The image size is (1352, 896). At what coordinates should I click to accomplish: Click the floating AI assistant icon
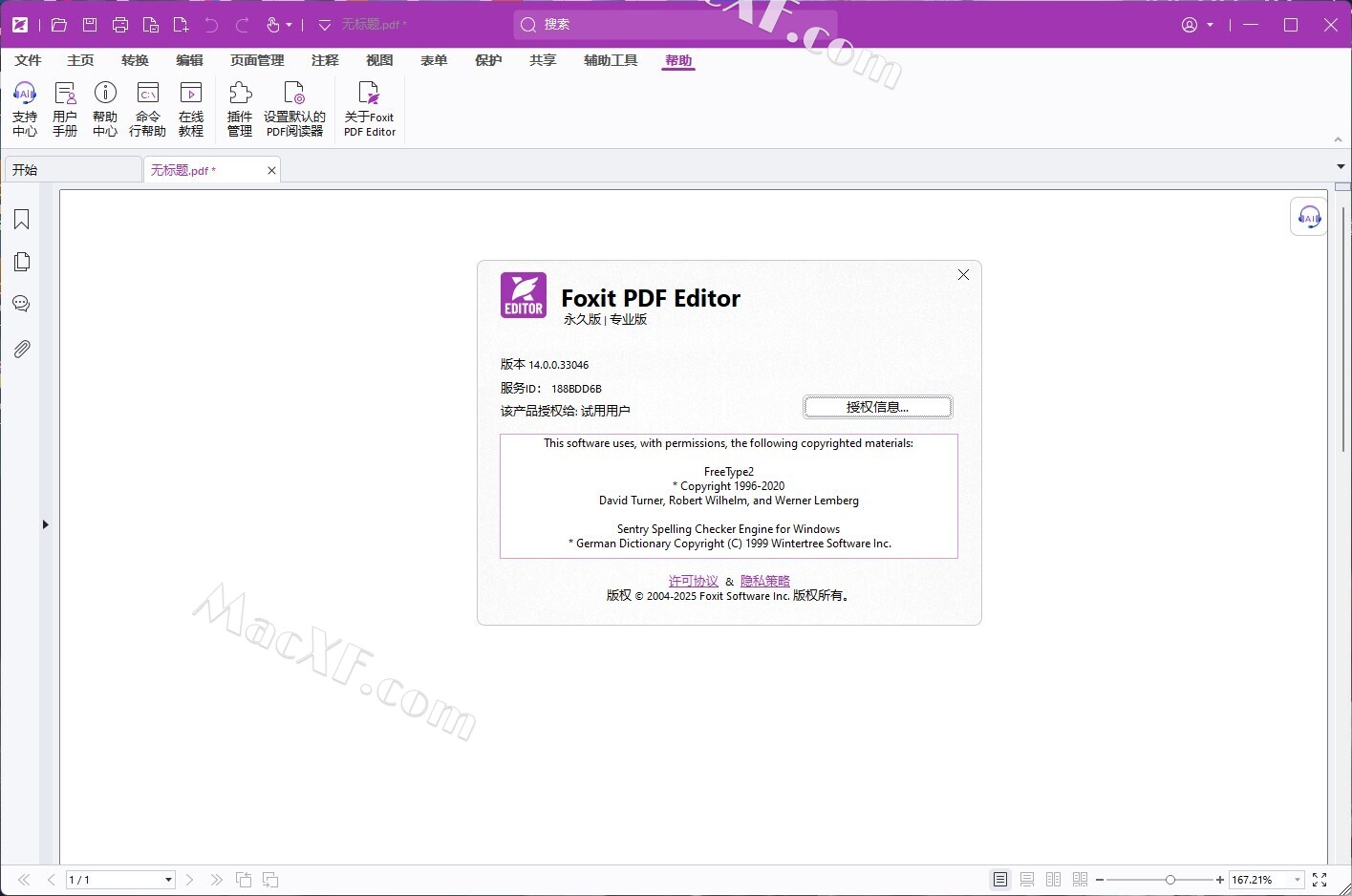tap(1309, 217)
